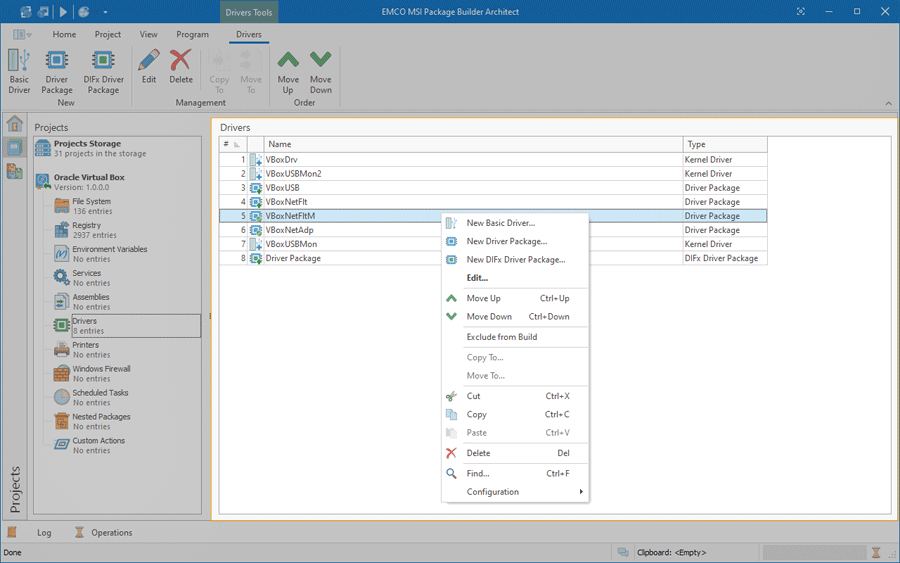Sort by the Name column header
900x563 pixels.
(x=473, y=144)
